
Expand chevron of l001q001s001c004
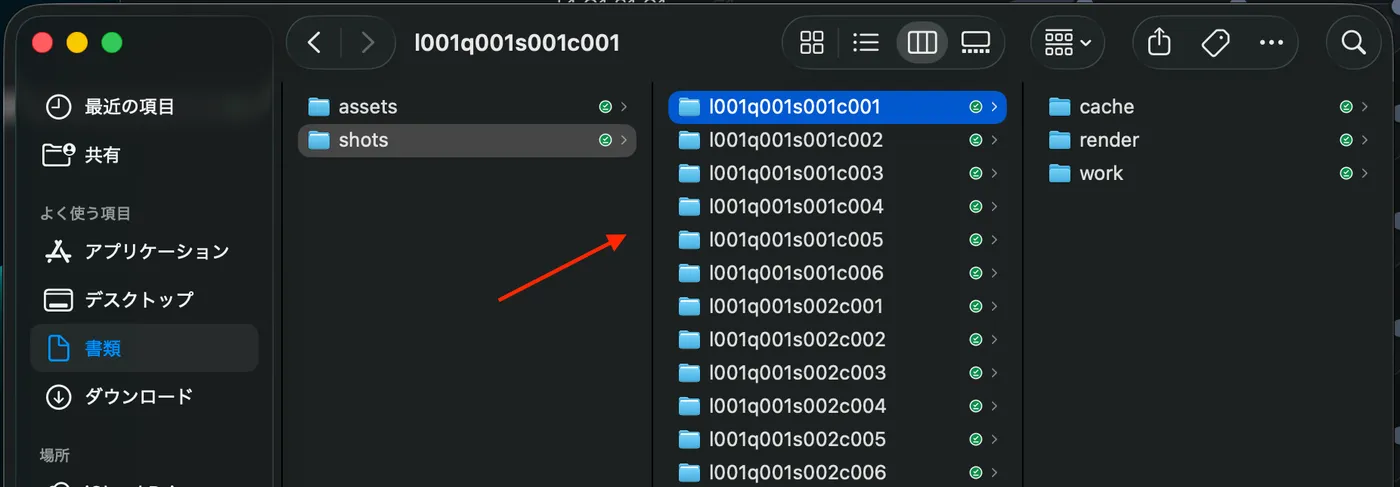(994, 206)
